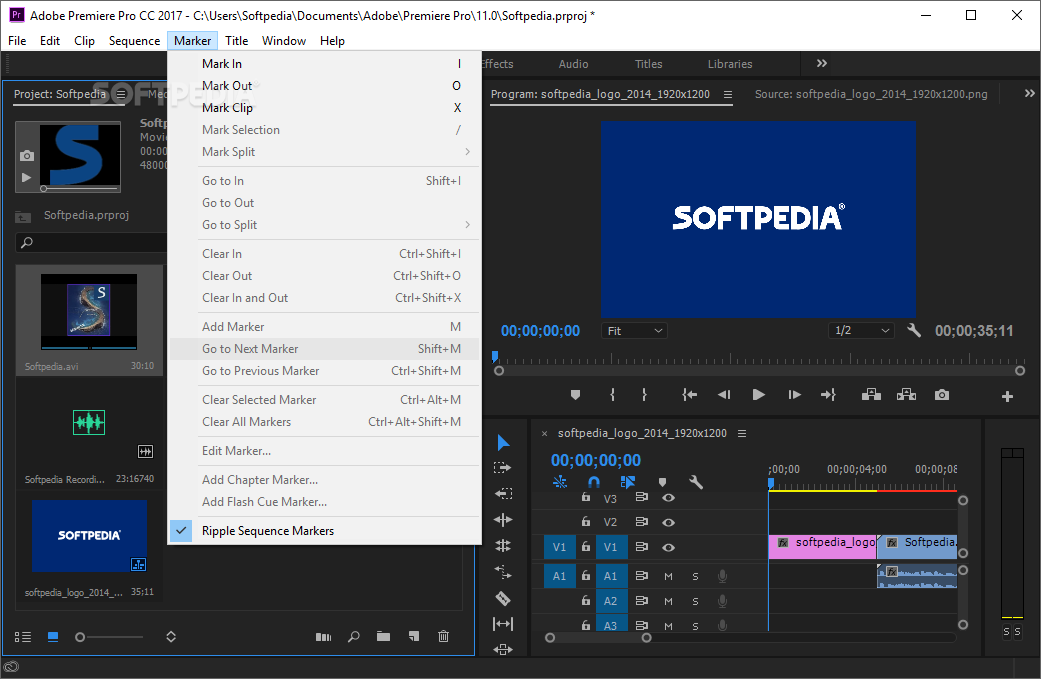Click the trash Clear icon in Project panel

click(443, 637)
